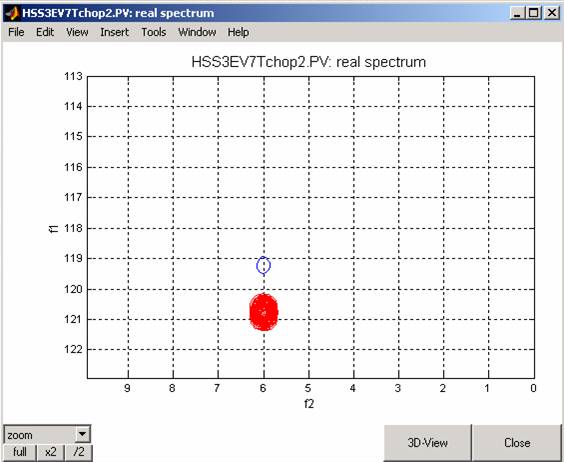The width and height of the screenshot is (564, 462).
Task: Minimize the figure window
Action: (518, 13)
